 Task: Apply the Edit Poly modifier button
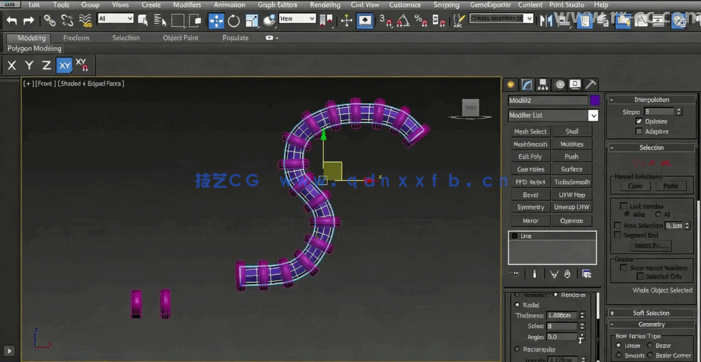tap(530, 157)
